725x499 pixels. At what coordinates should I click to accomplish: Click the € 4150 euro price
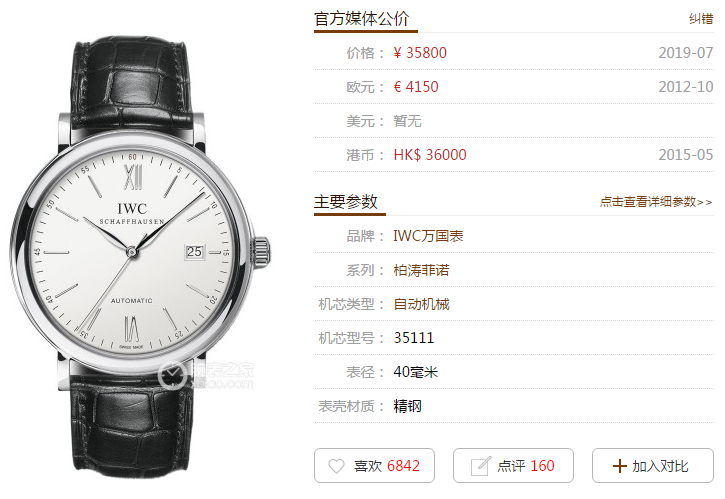(416, 86)
